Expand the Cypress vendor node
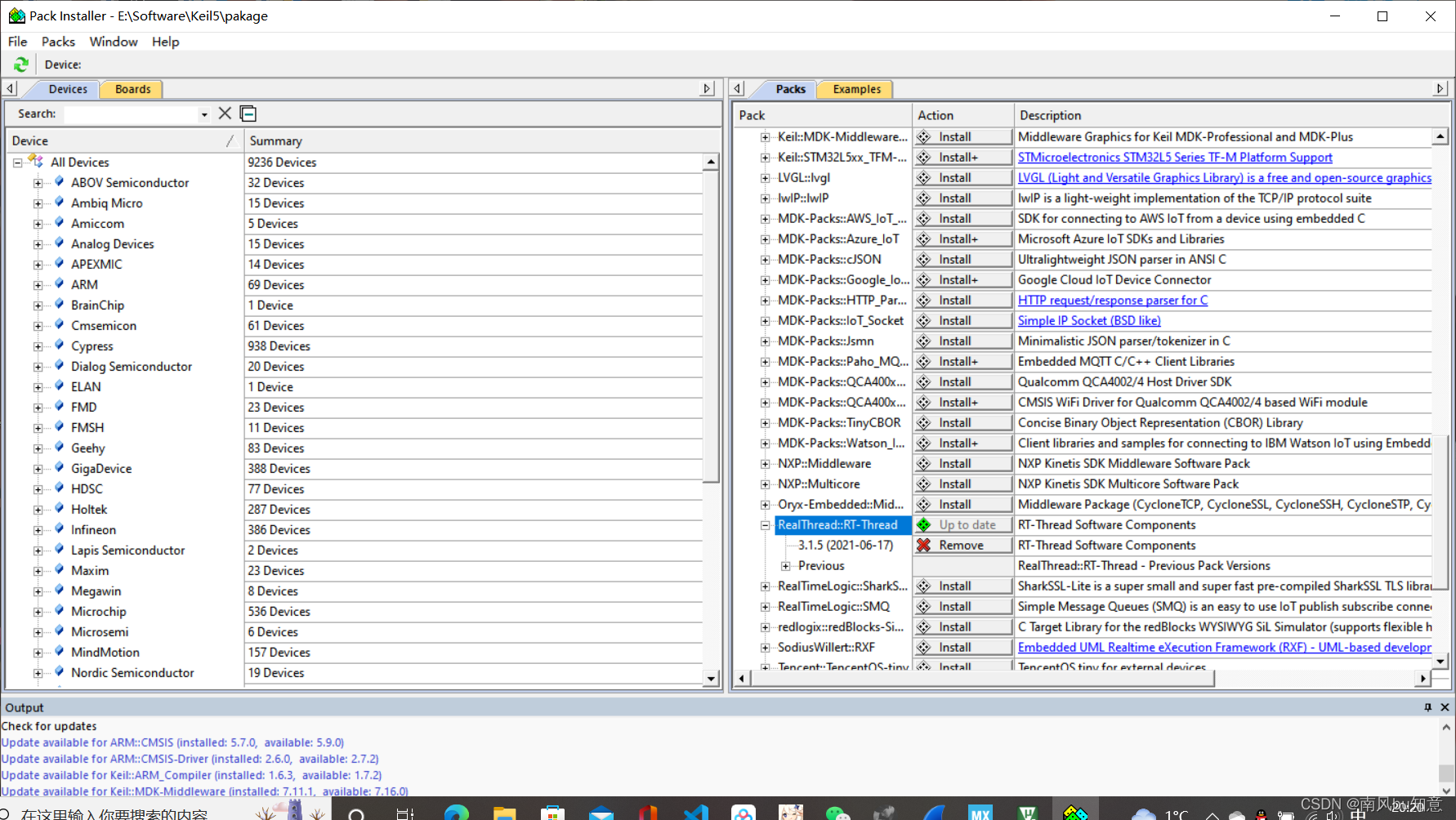Image resolution: width=1456 pixels, height=820 pixels. click(38, 346)
